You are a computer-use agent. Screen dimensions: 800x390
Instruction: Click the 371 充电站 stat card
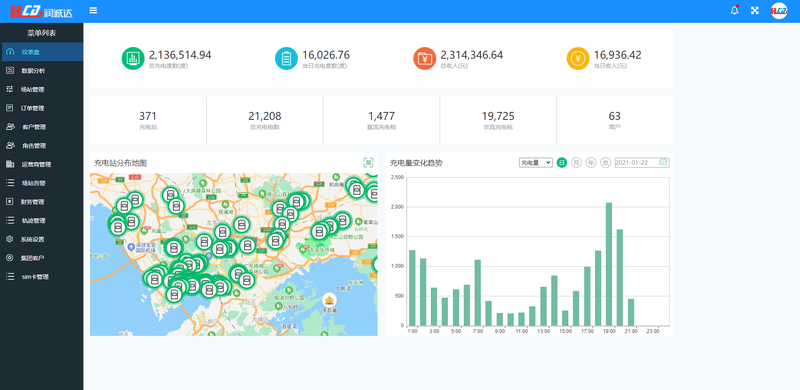(x=148, y=120)
